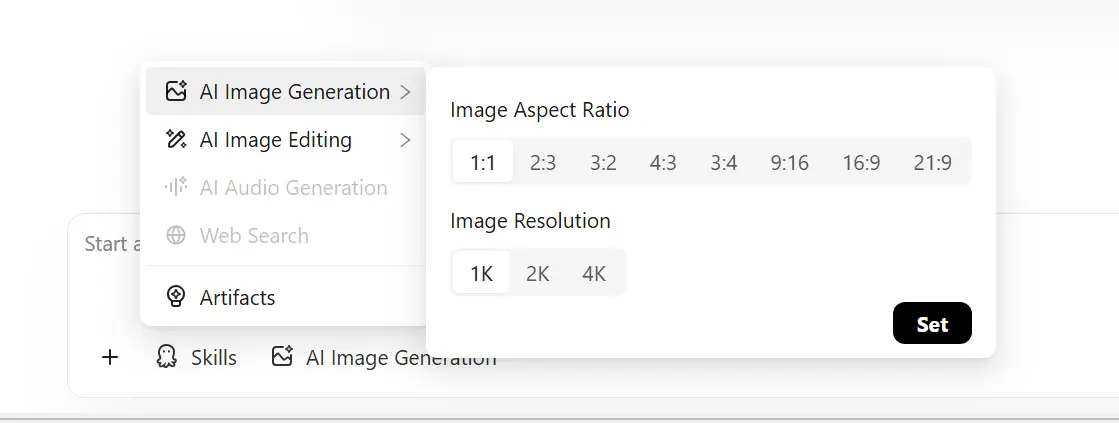Select the 1:1 aspect ratio

tap(483, 163)
